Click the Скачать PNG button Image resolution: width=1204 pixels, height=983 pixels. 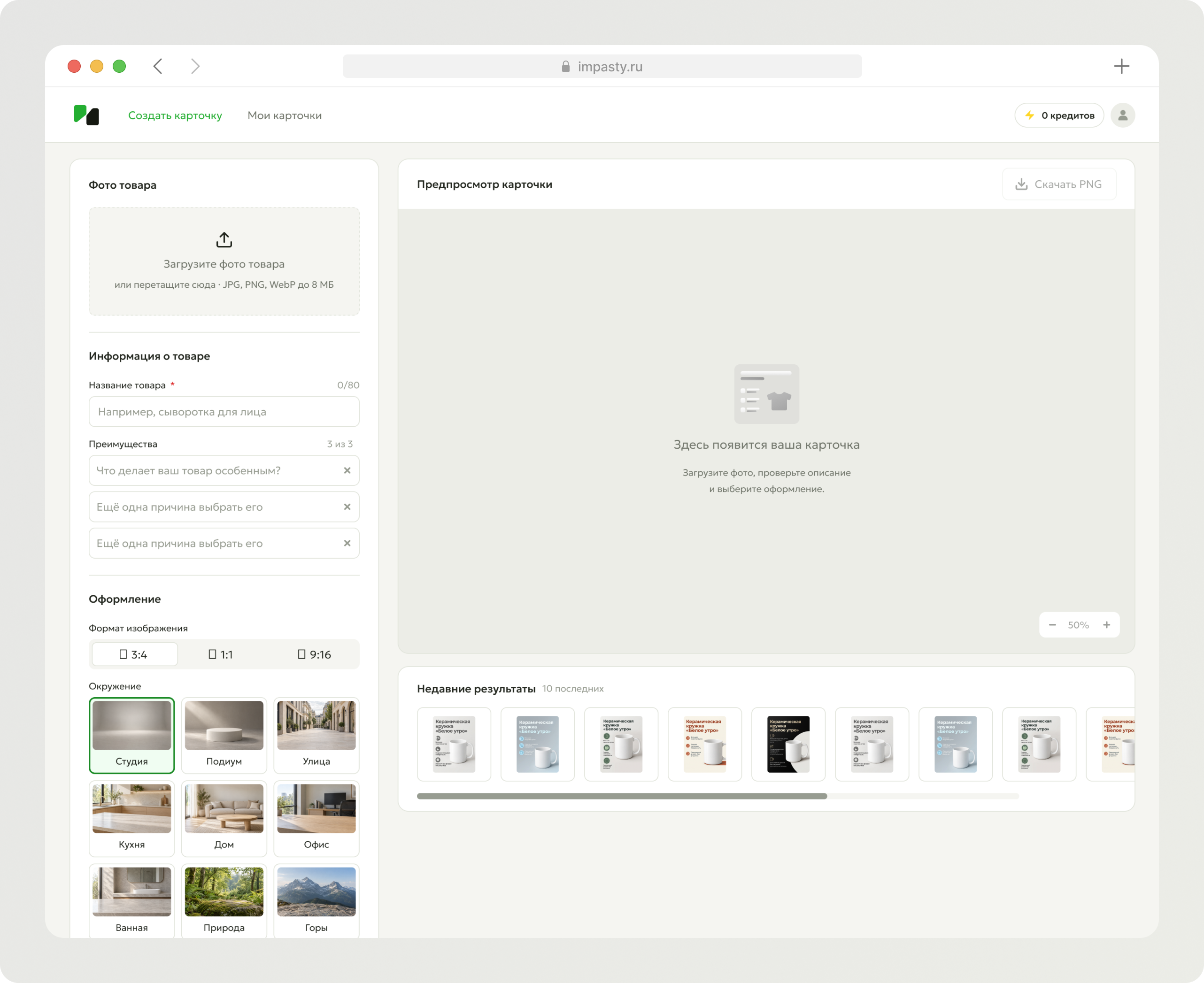point(1059,184)
